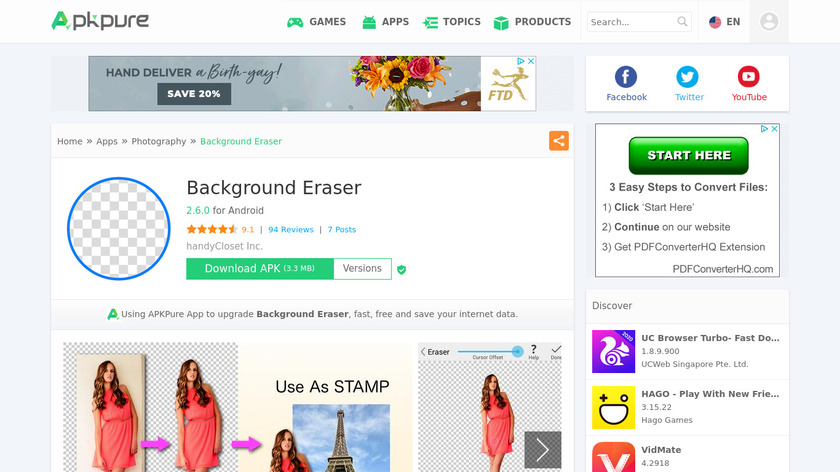Open the TOPICS menu
The width and height of the screenshot is (840, 472).
coord(451,22)
